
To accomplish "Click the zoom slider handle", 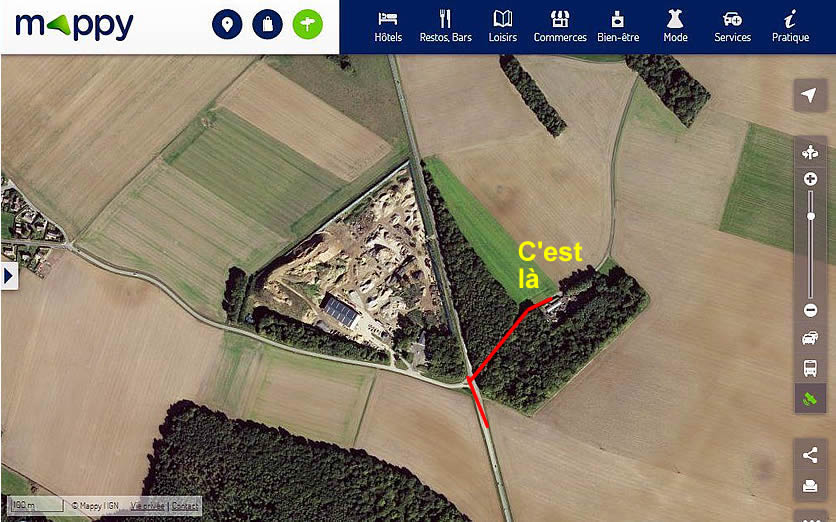I will (810, 216).
